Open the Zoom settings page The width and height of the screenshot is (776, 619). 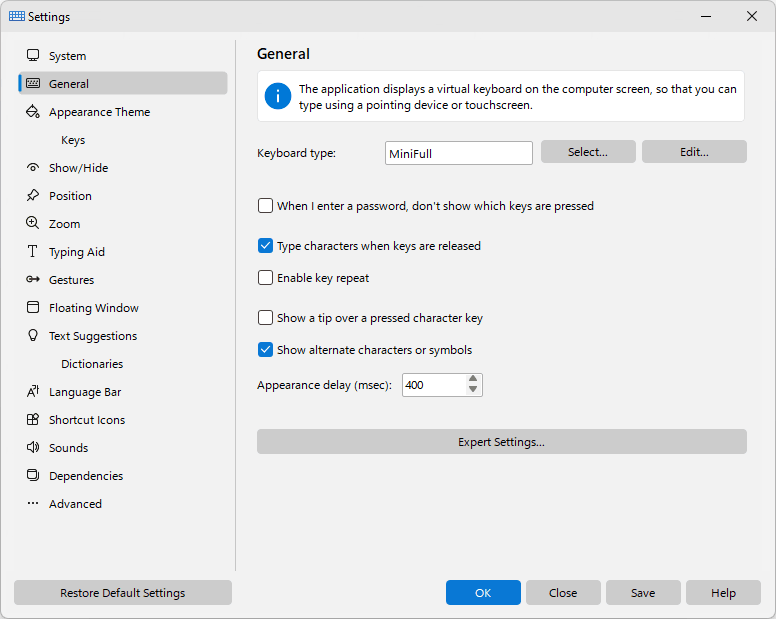point(123,223)
